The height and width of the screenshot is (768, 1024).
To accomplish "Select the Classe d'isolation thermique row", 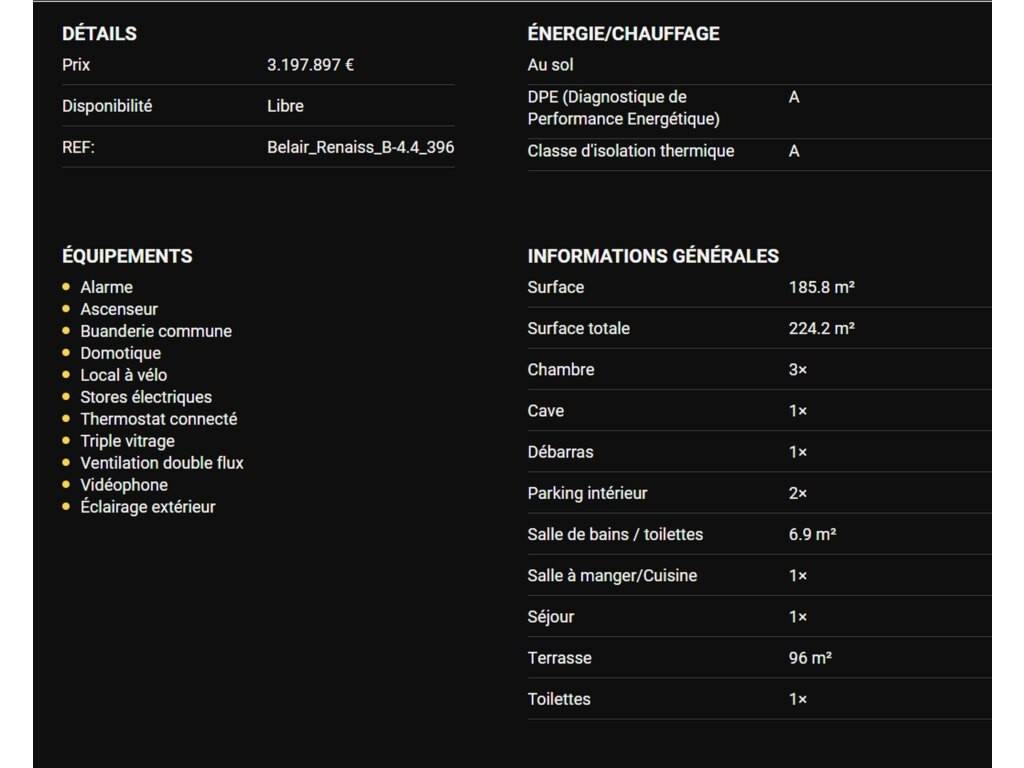I will coord(630,151).
